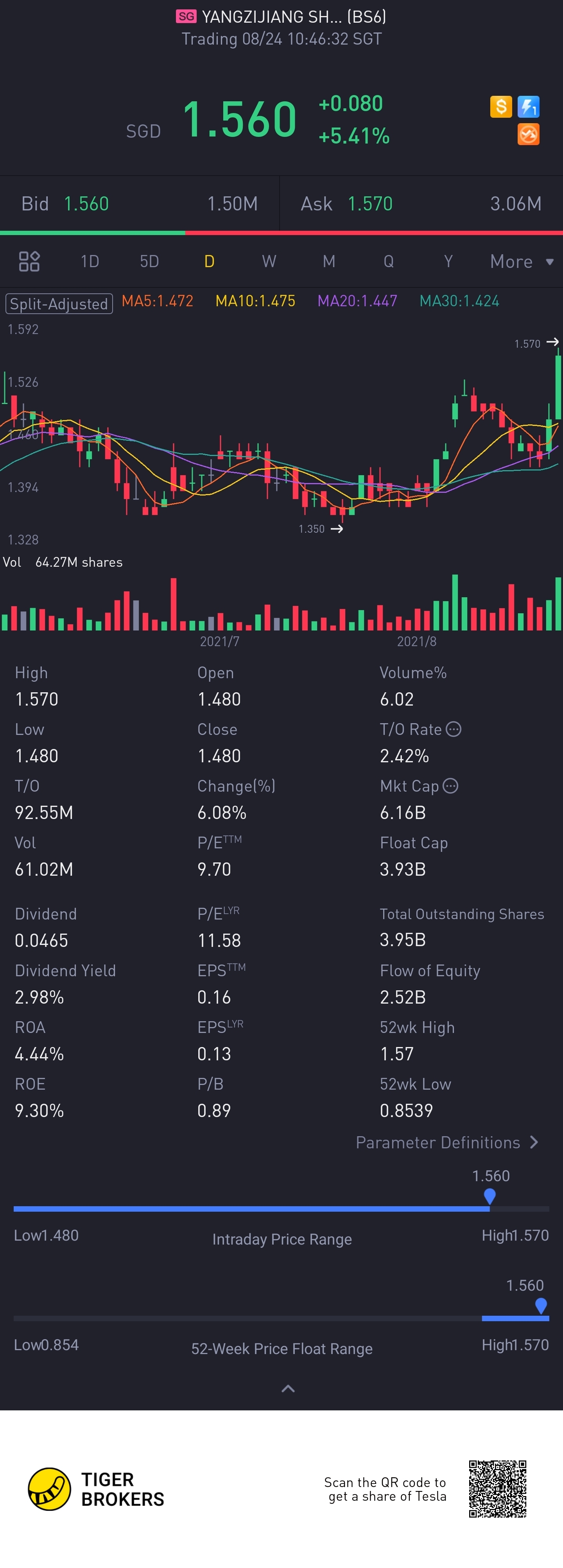The image size is (563, 1568).
Task: Select the 5D chart tab
Action: coord(149,261)
